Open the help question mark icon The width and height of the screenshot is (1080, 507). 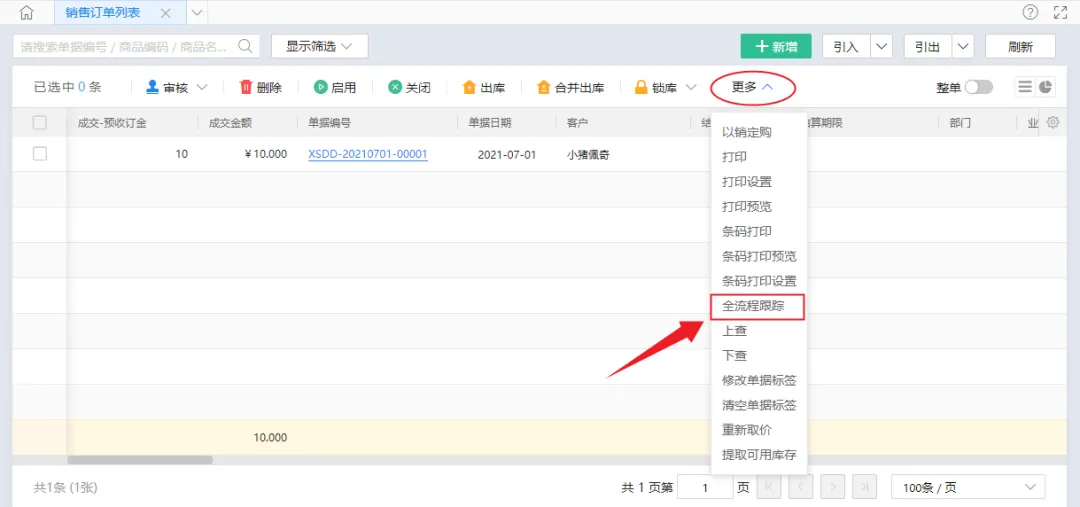point(1030,12)
